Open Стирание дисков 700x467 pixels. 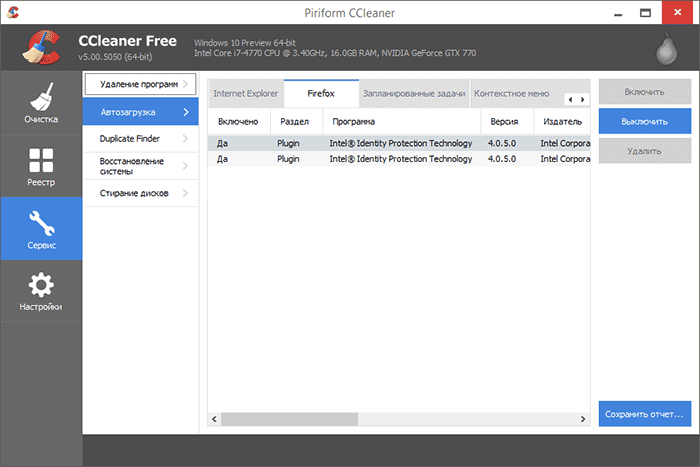[140, 193]
